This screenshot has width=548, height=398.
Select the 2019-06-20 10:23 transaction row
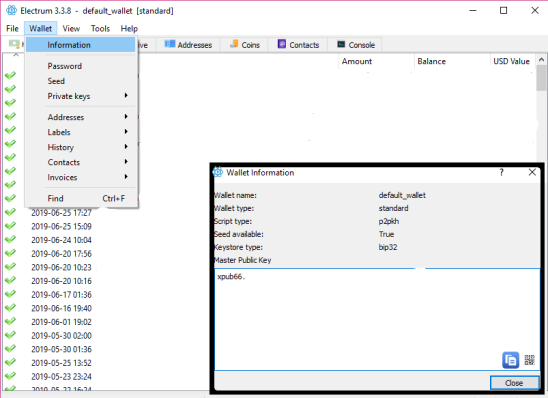[x=61, y=267]
